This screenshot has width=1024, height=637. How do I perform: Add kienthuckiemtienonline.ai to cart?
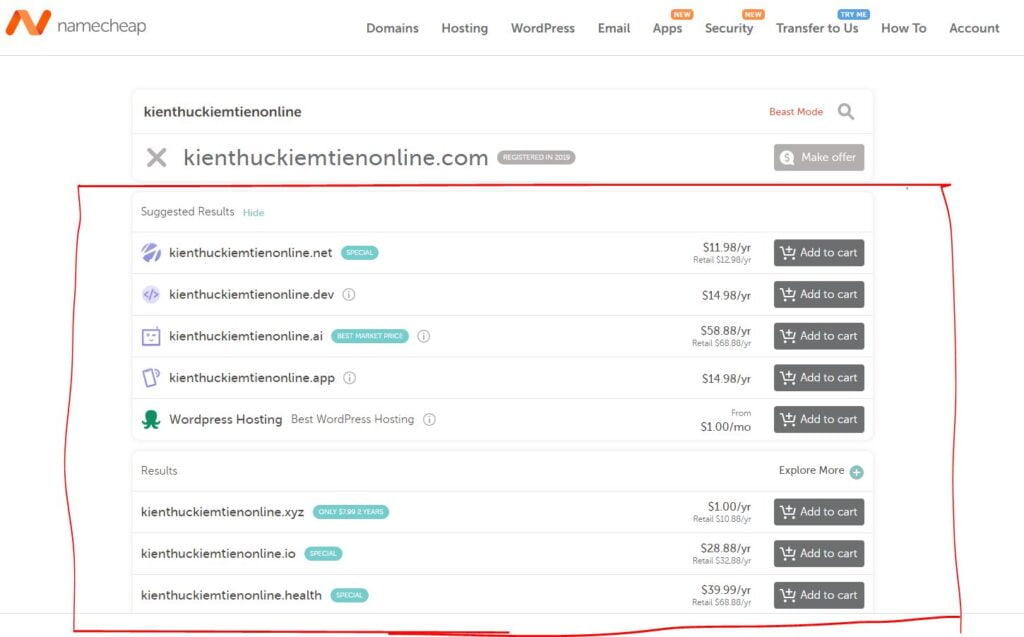tap(819, 336)
